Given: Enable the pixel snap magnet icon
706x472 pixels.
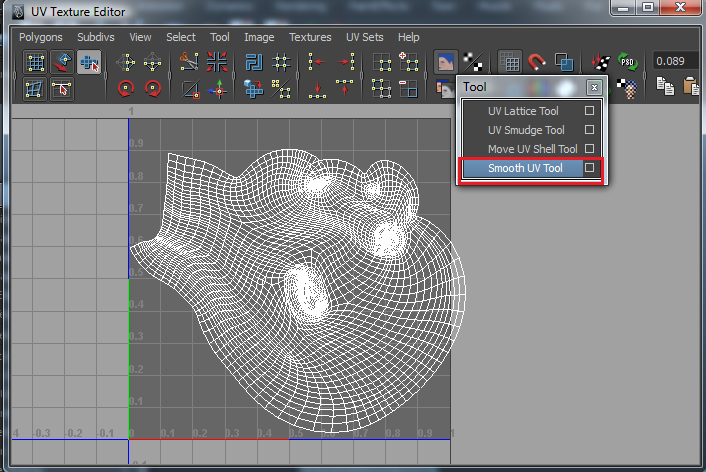Looking at the screenshot, I should pyautogui.click(x=537, y=62).
